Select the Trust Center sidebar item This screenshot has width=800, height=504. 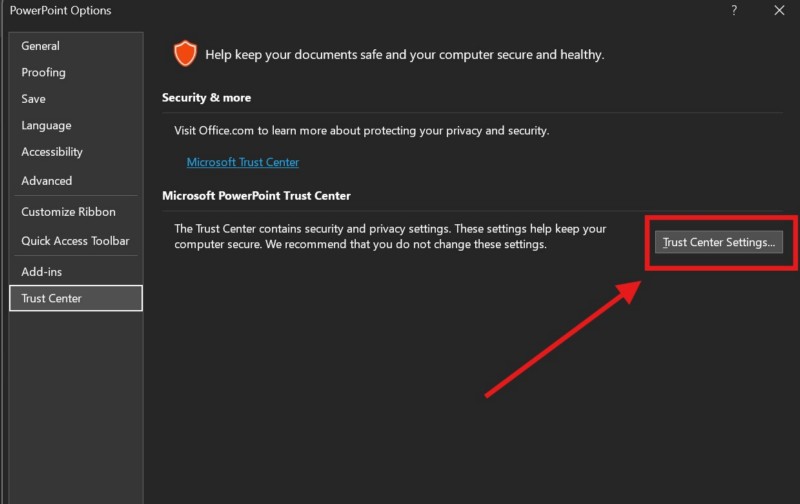tap(52, 298)
